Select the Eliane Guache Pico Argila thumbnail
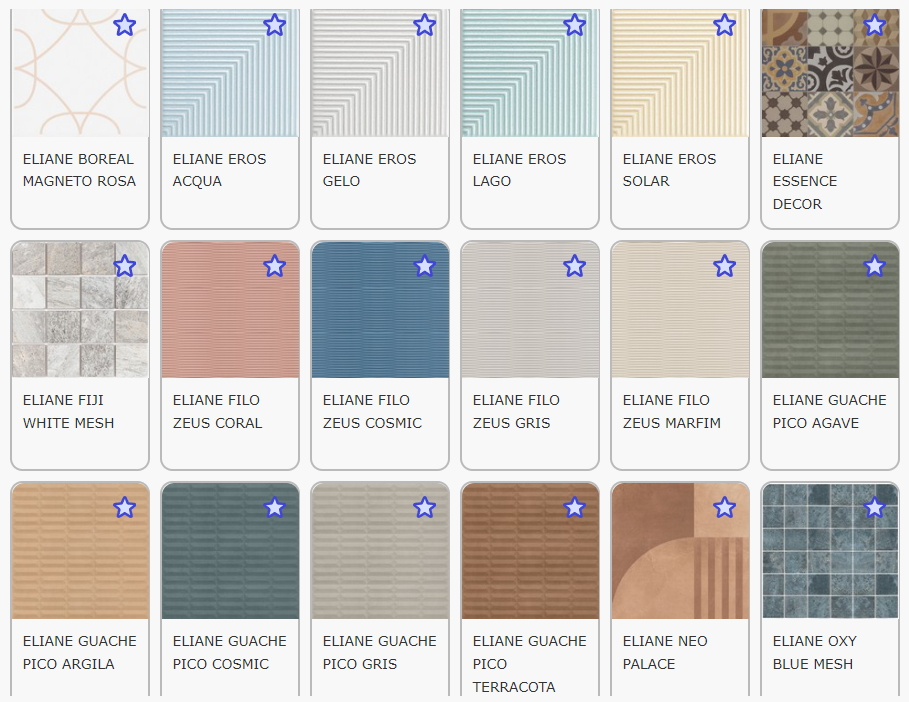 (80, 555)
